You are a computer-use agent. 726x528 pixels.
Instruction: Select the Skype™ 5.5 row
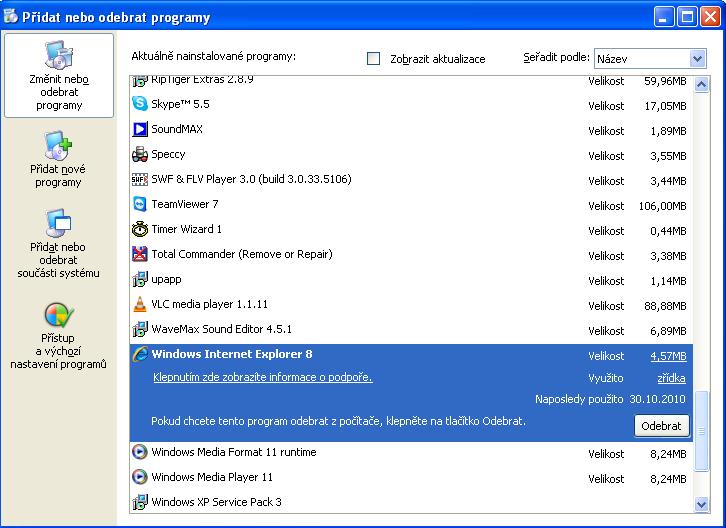coord(411,104)
